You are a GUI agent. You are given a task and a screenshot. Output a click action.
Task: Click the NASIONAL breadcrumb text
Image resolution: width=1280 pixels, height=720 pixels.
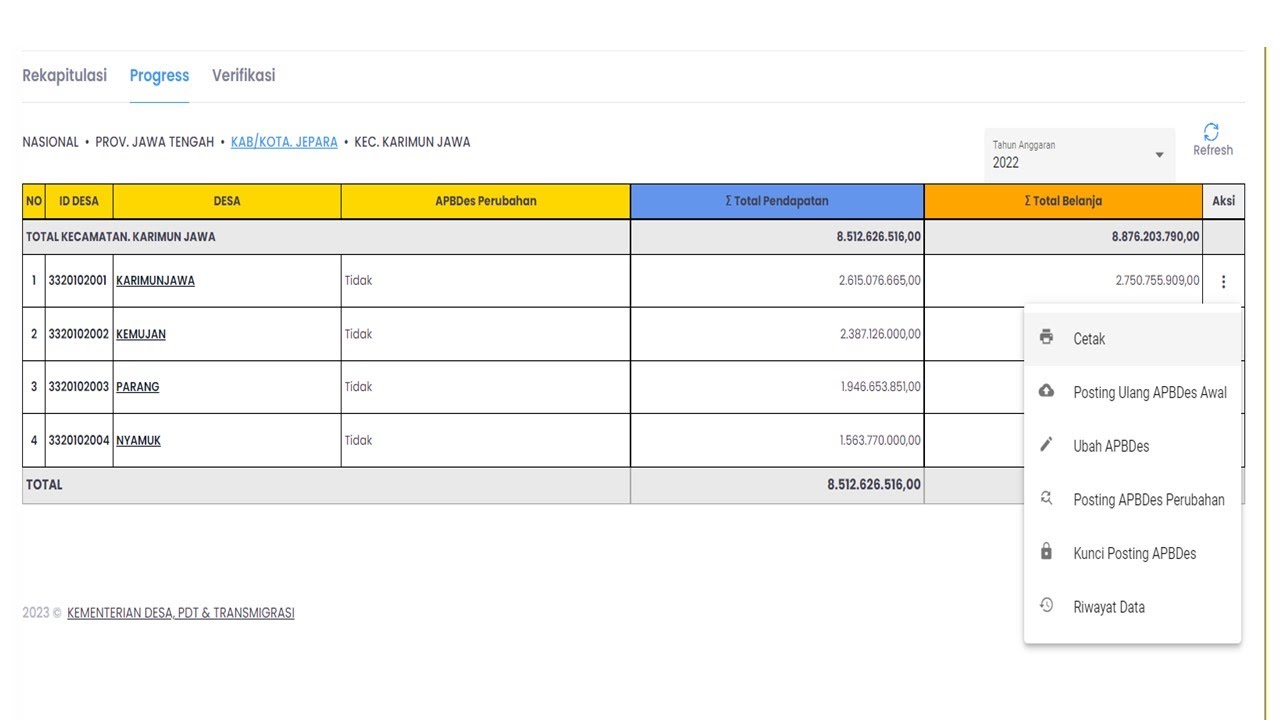50,142
